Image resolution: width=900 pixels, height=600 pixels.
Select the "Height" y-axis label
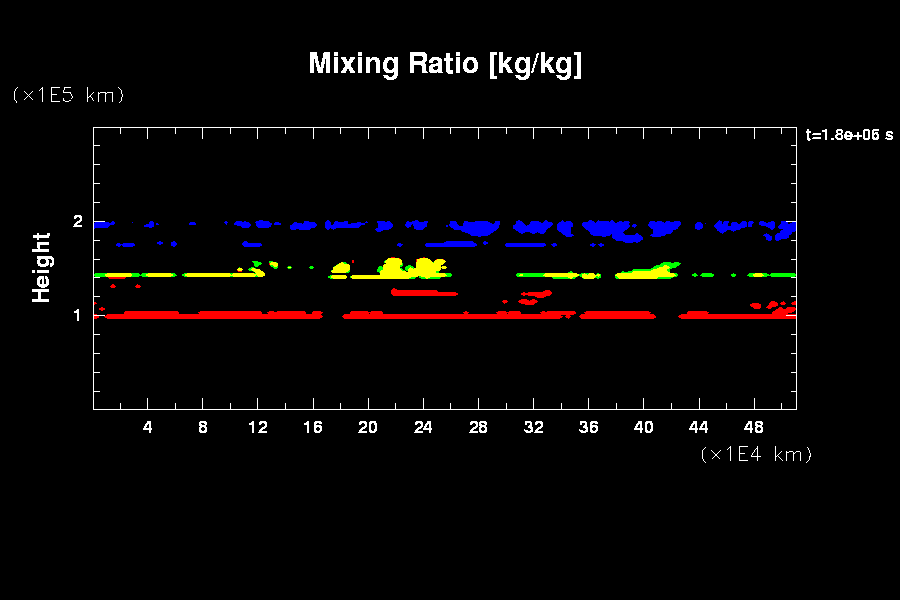[x=42, y=267]
